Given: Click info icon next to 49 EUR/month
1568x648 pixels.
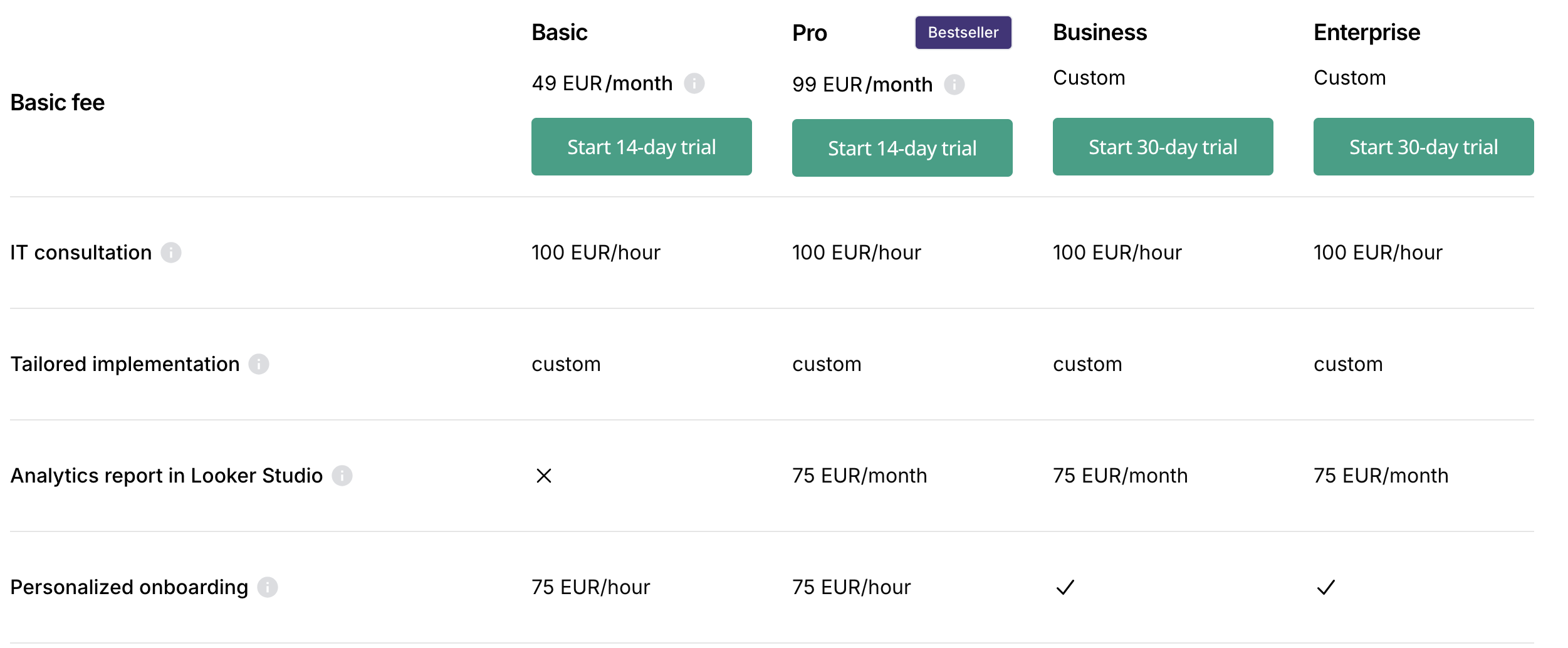Looking at the screenshot, I should (x=694, y=83).
